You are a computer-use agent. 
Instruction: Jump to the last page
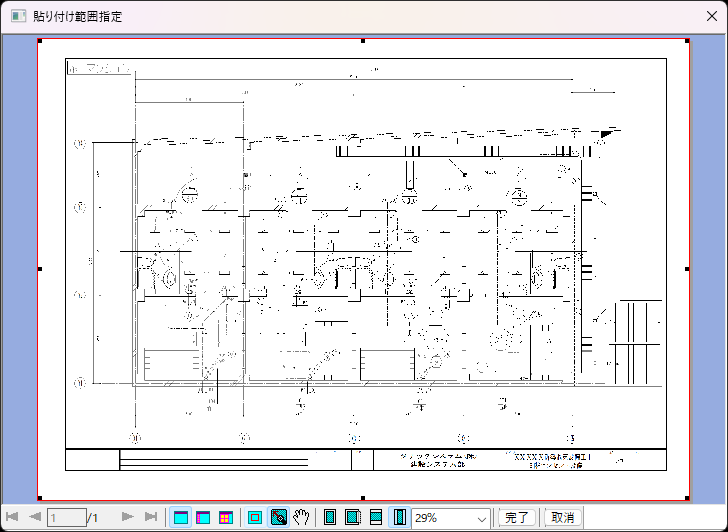[x=151, y=517]
